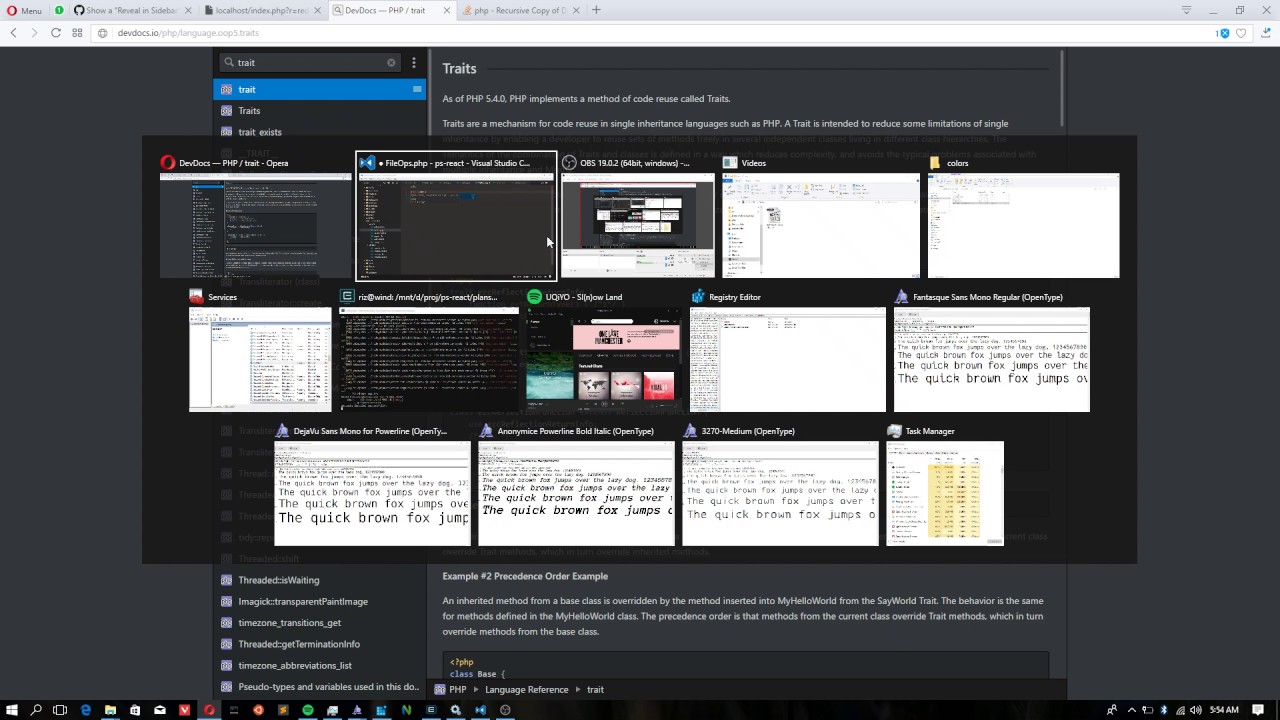1280x720 pixels.
Task: Open 'Threaded::isWaiting' sidebar entry
Action: (x=319, y=580)
